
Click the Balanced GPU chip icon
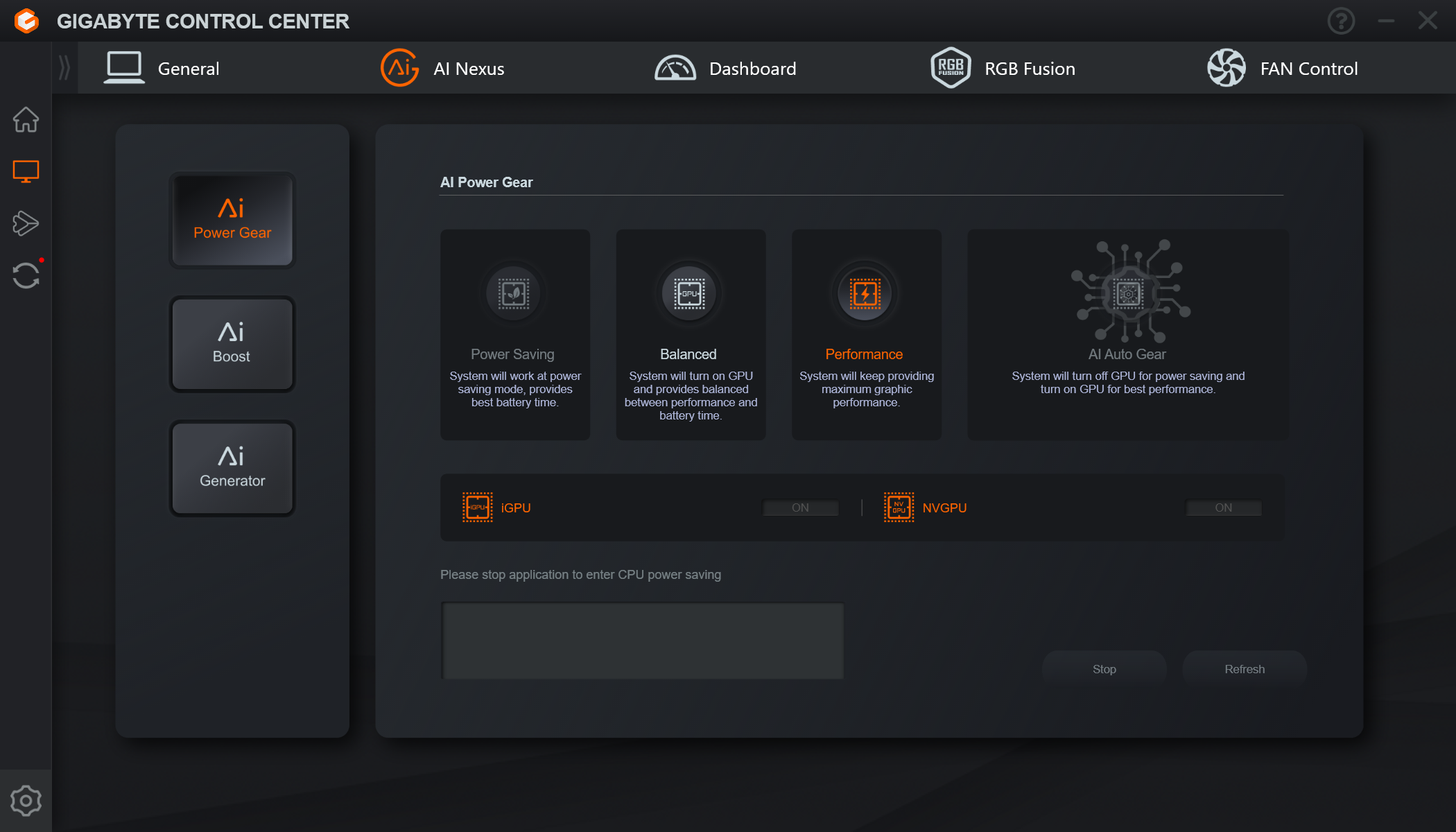point(689,294)
